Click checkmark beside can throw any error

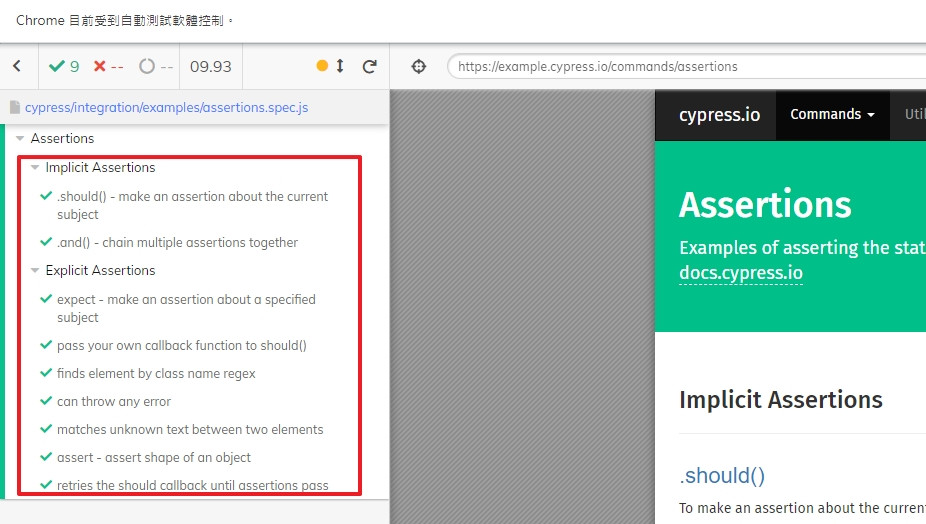click(46, 401)
